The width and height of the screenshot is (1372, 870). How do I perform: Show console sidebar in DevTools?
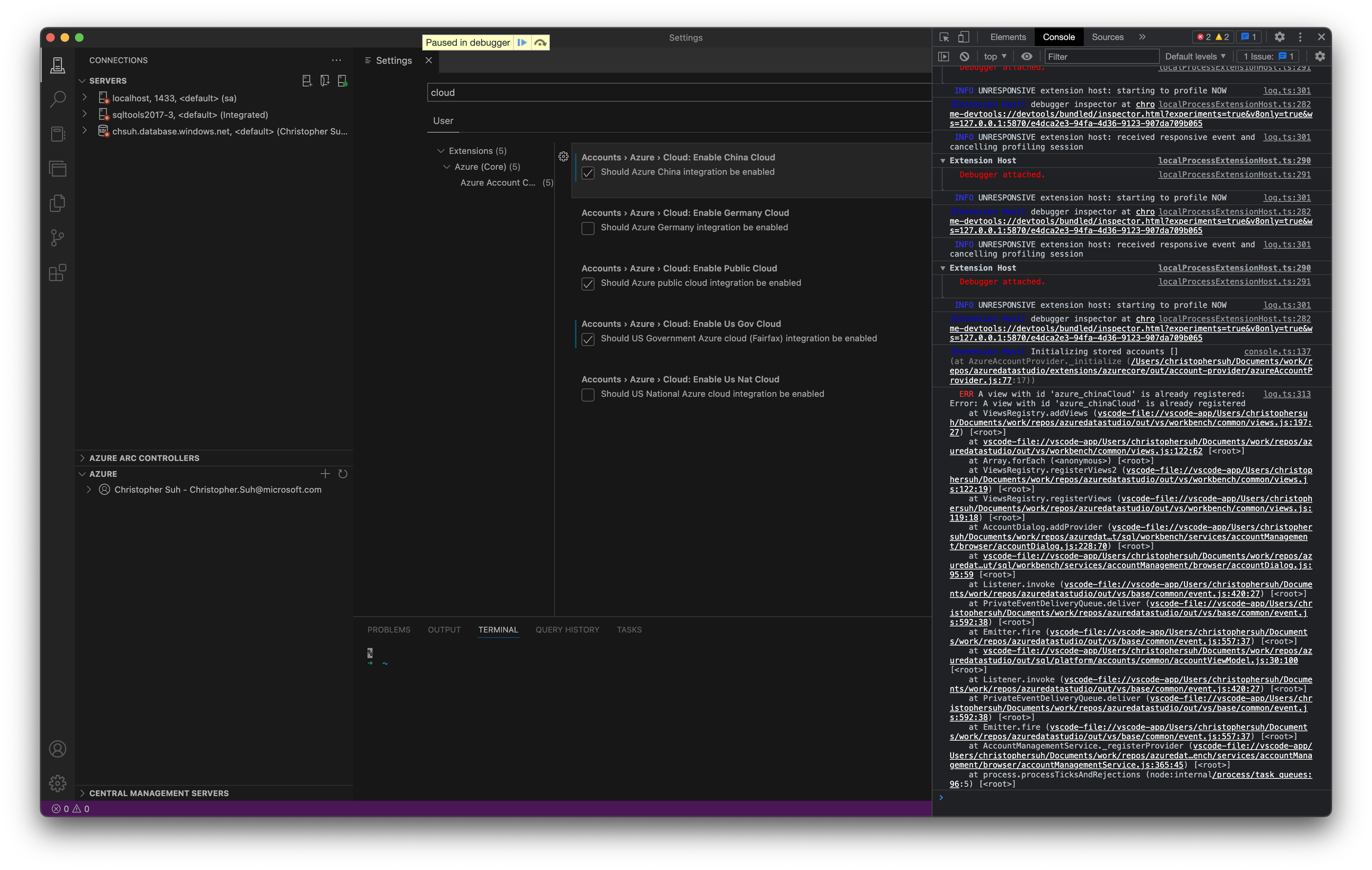click(x=944, y=57)
